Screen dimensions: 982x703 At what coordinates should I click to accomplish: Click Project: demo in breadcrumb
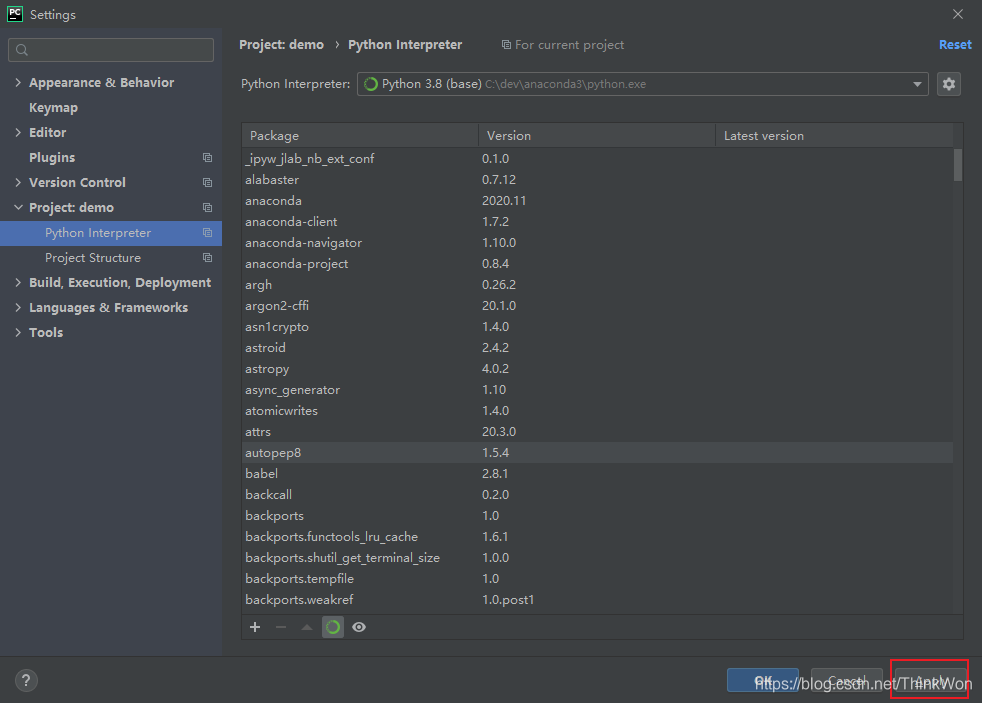(281, 45)
